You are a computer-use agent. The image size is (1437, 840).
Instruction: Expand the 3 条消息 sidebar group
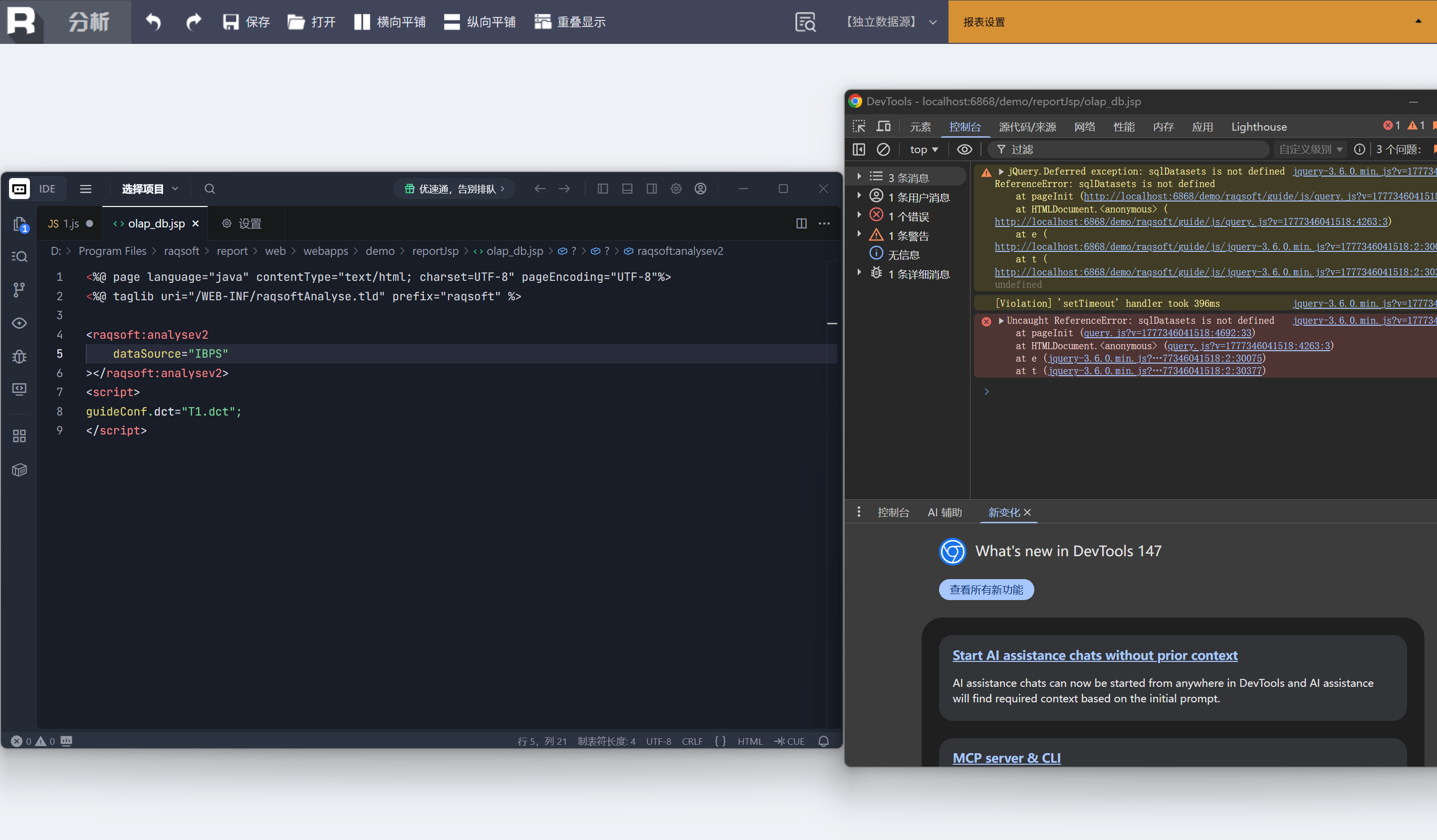pyautogui.click(x=859, y=177)
